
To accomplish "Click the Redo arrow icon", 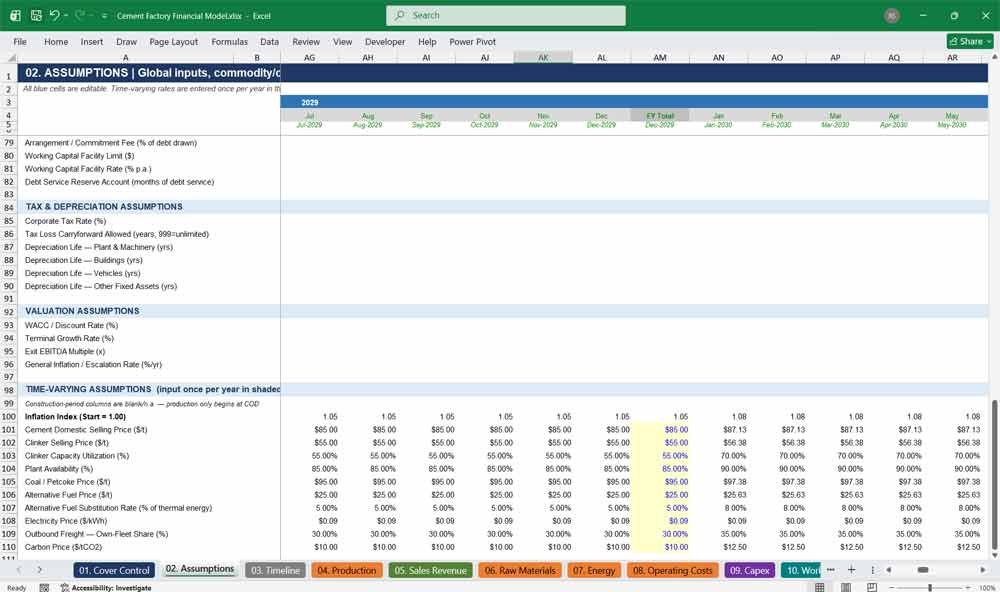I will 80,15.
